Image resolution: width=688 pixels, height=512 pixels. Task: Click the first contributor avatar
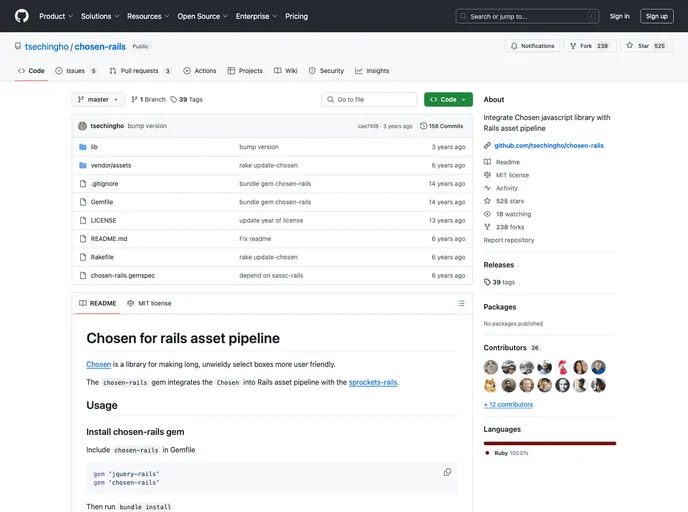[491, 367]
